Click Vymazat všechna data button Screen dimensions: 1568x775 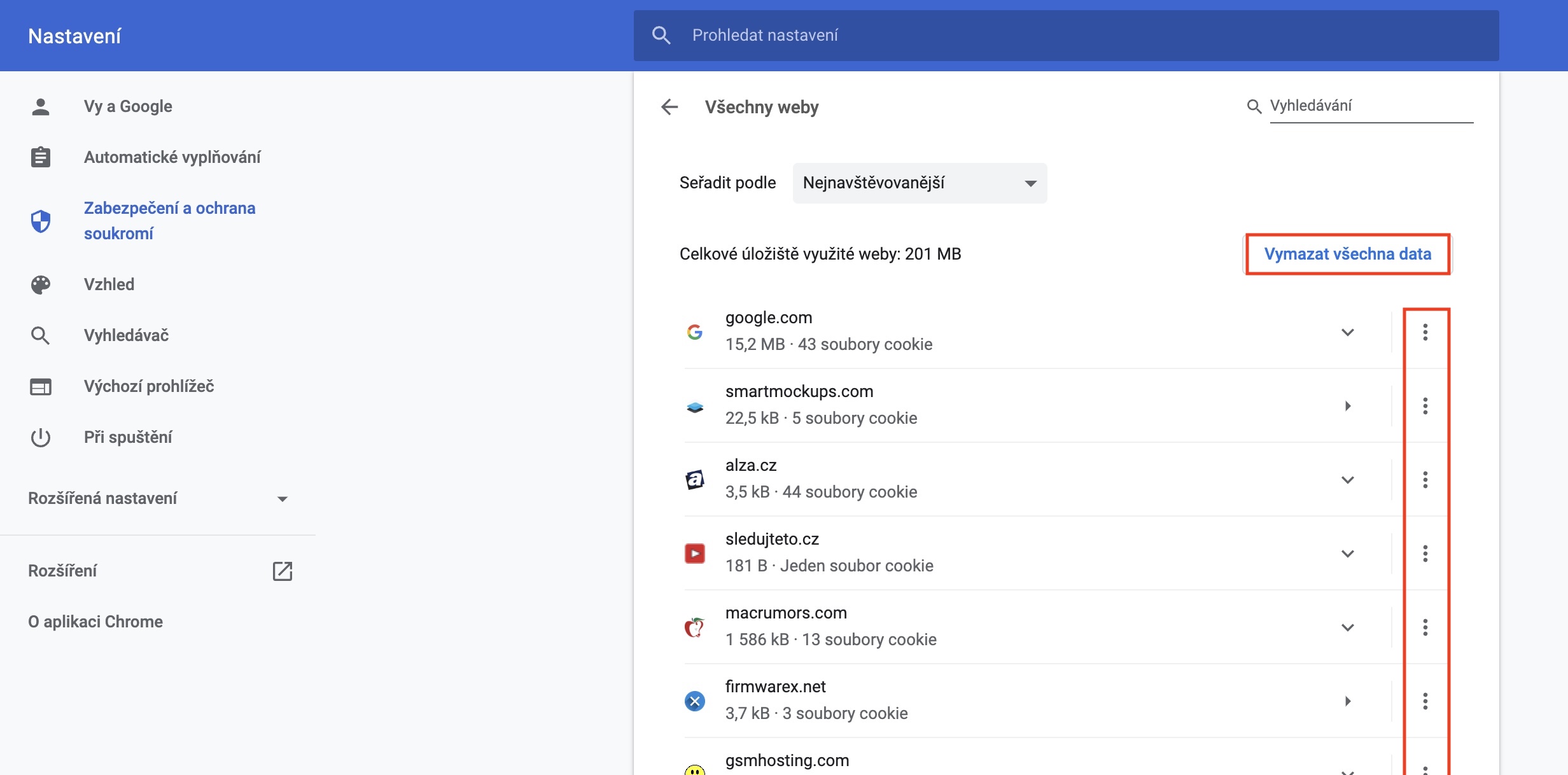click(1347, 254)
